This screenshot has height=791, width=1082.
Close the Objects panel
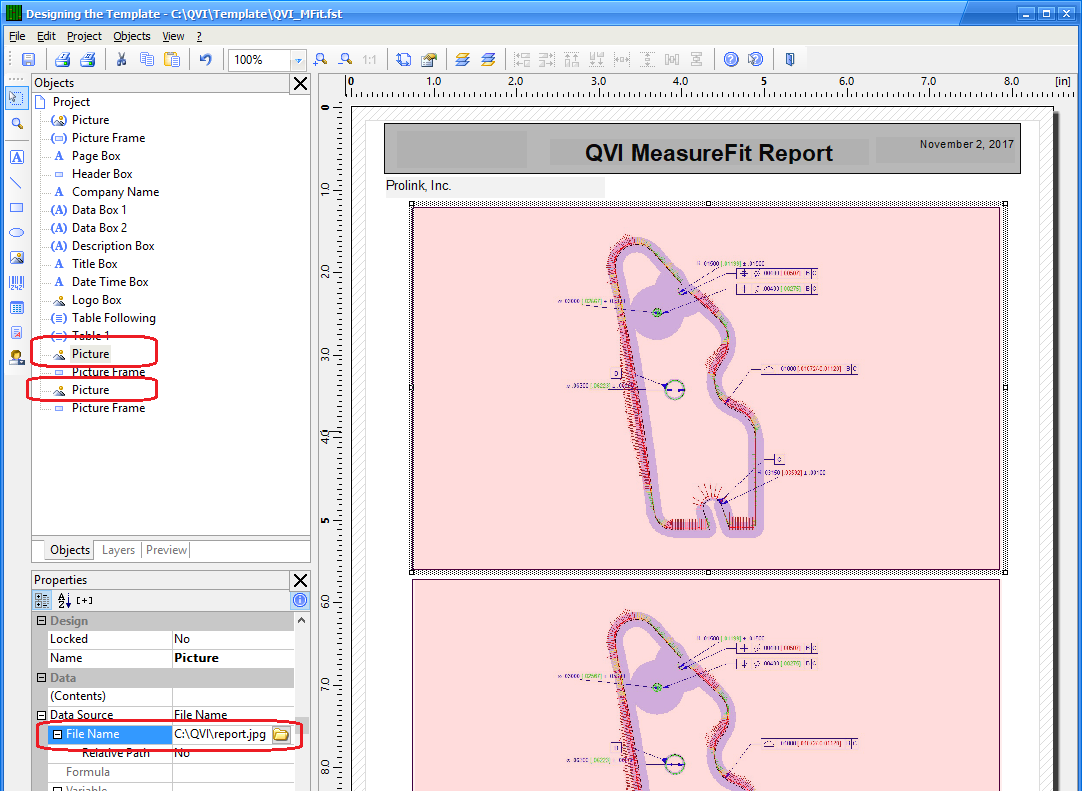[300, 84]
